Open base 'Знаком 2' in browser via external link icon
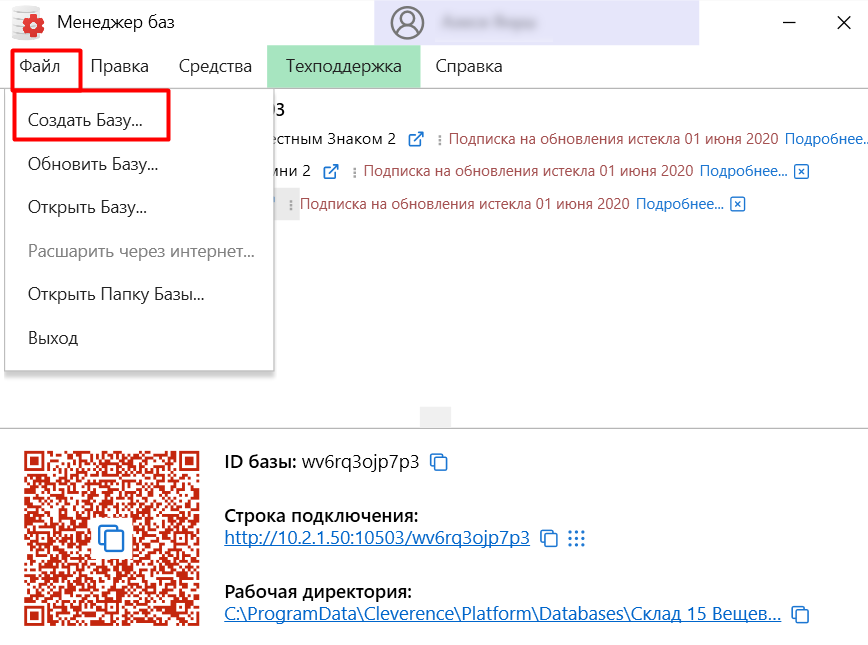Image resolution: width=868 pixels, height=645 pixels. pyautogui.click(x=415, y=139)
